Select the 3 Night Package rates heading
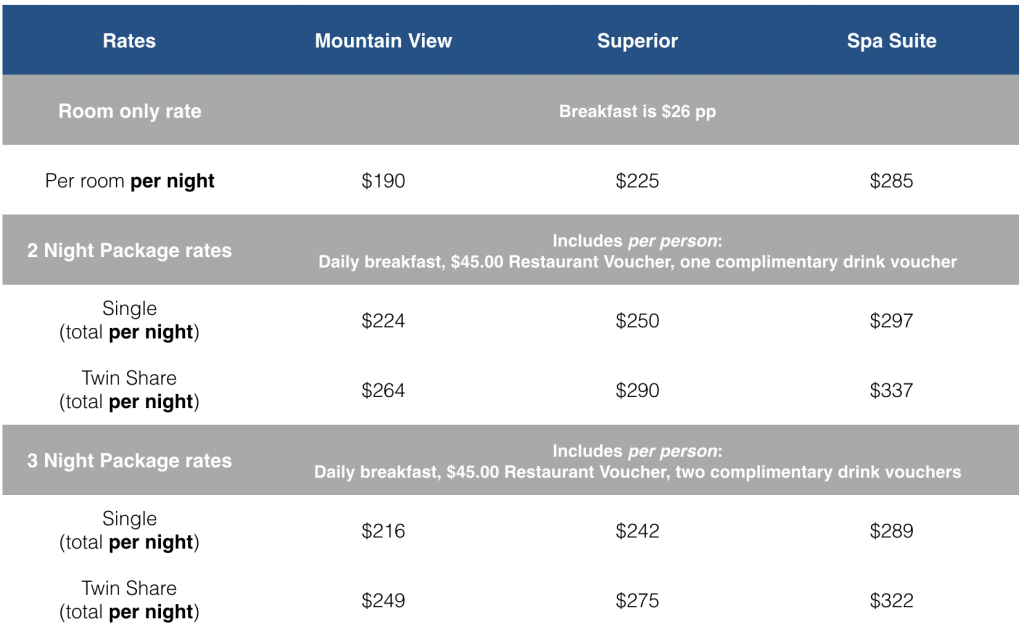1024x630 pixels. 129,461
